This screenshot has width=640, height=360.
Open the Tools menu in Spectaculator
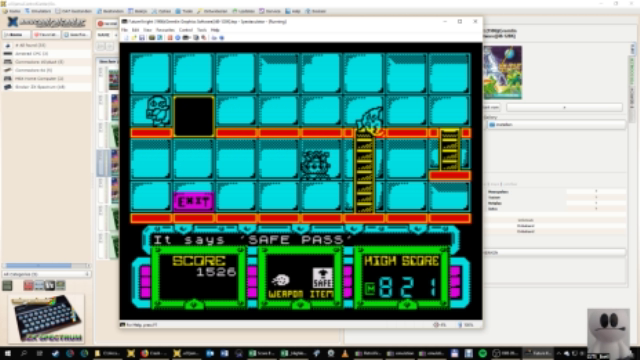click(x=202, y=30)
